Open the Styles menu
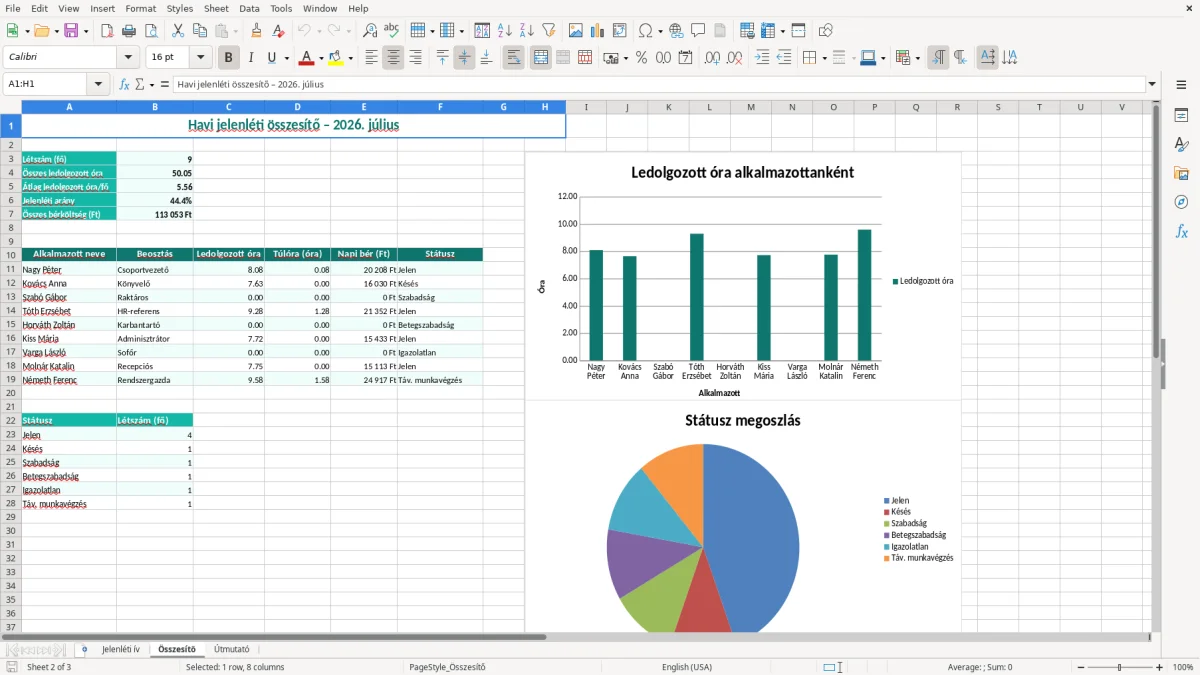The height and width of the screenshot is (675, 1200). point(180,8)
